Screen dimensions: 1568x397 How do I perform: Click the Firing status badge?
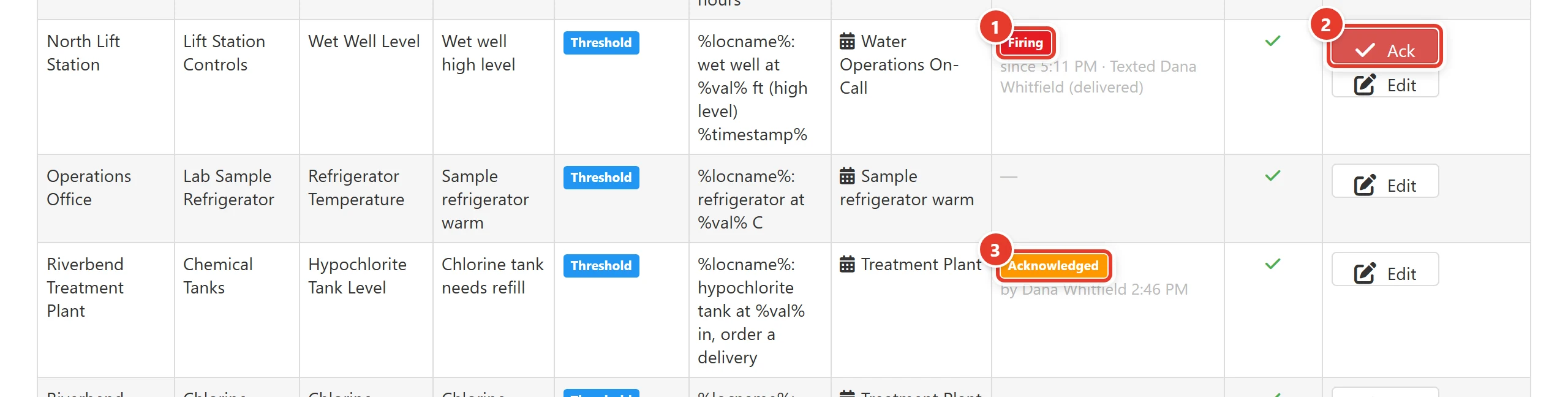1026,43
